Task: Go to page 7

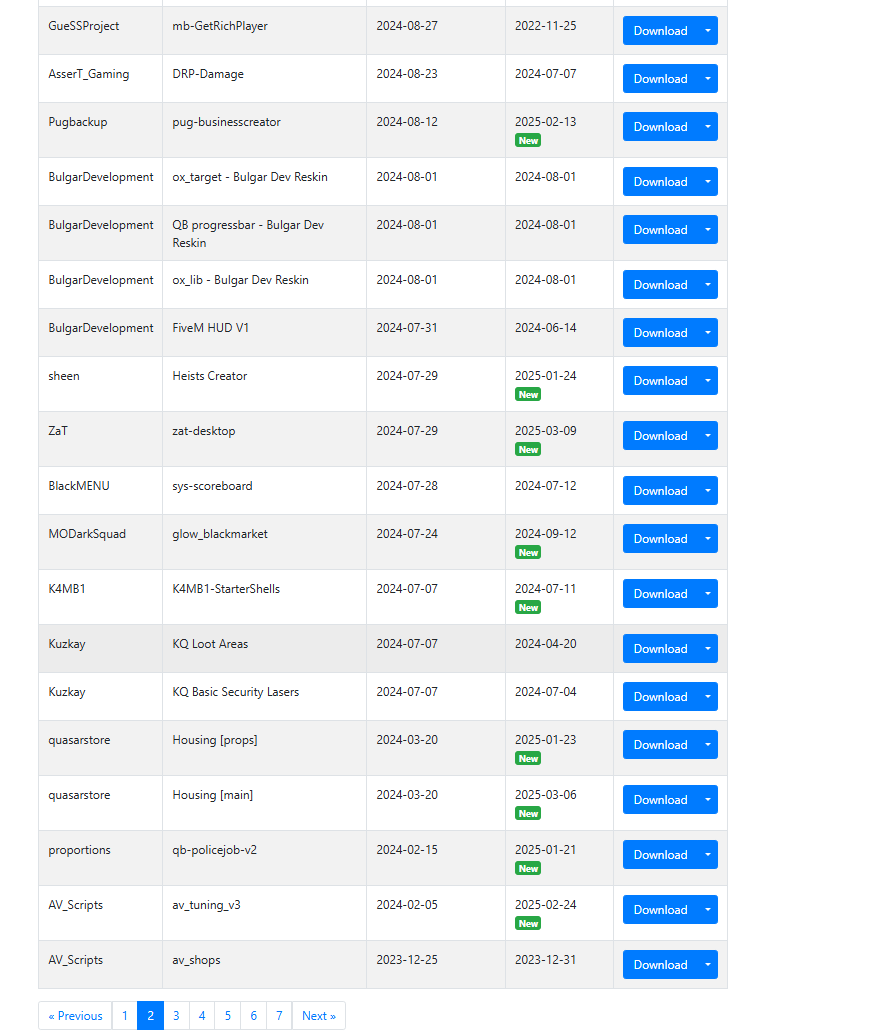Action: pyautogui.click(x=279, y=1016)
